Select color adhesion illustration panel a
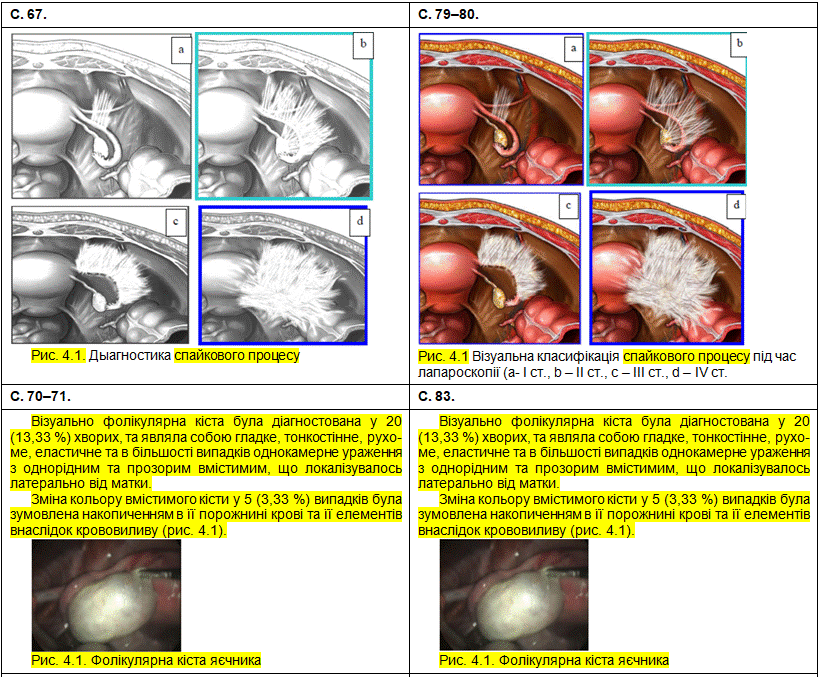Viewport: 822px width, 677px height. click(501, 109)
